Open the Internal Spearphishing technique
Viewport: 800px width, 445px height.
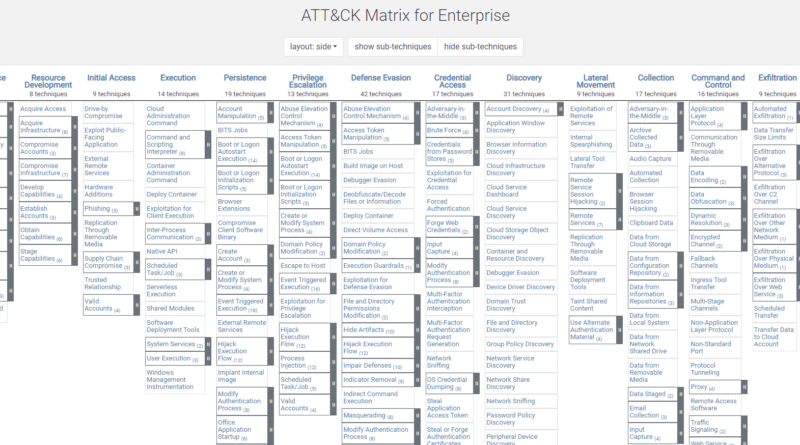592,141
